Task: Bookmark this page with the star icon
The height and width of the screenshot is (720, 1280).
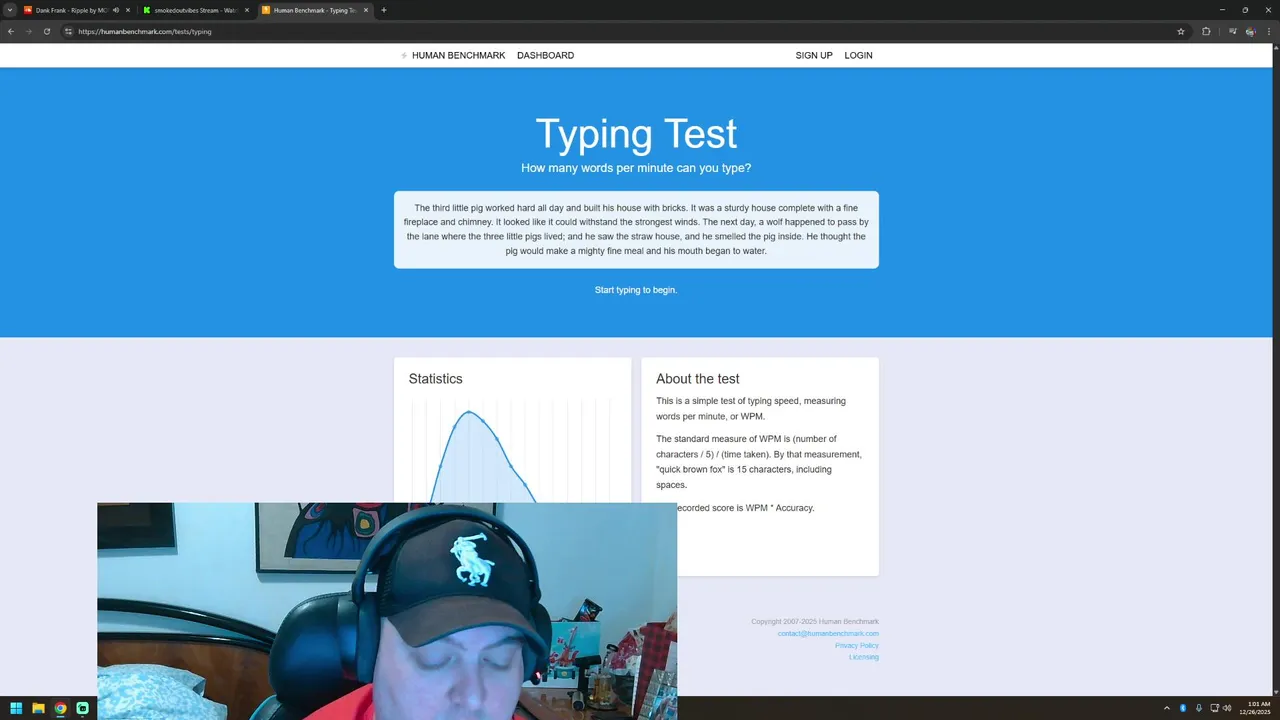Action: pos(1181,31)
